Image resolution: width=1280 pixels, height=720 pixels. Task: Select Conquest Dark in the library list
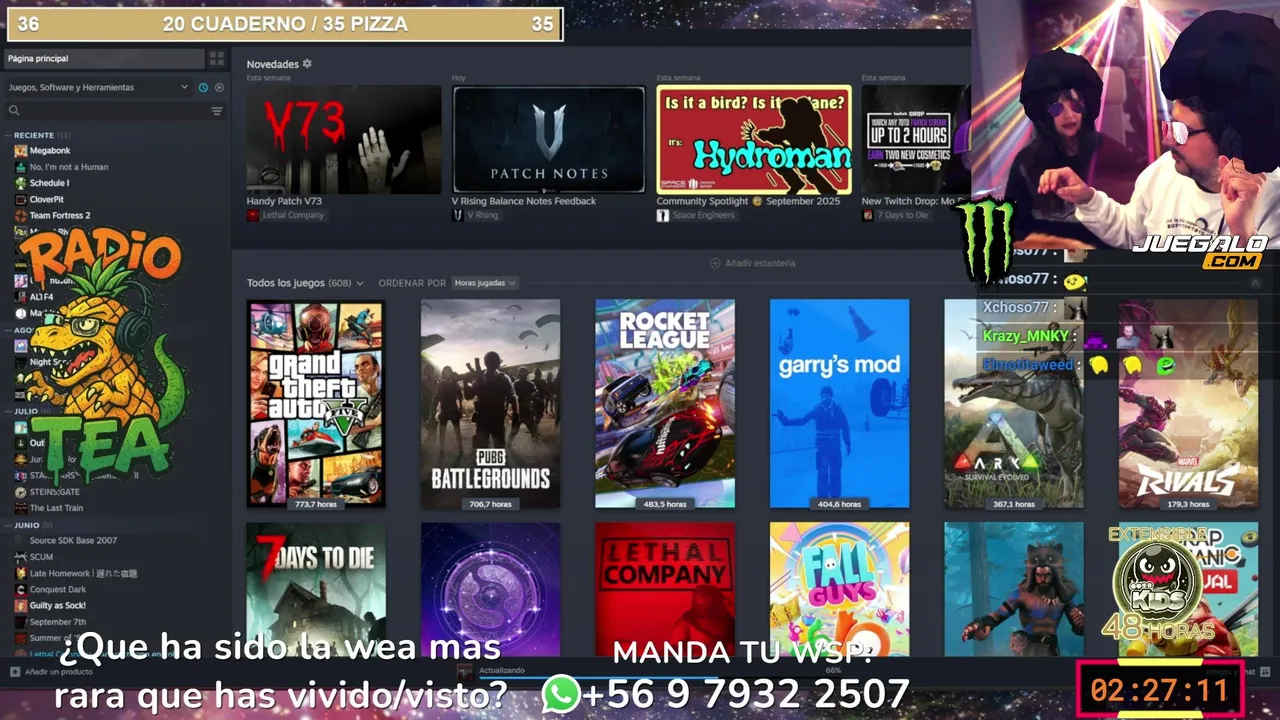(x=58, y=589)
